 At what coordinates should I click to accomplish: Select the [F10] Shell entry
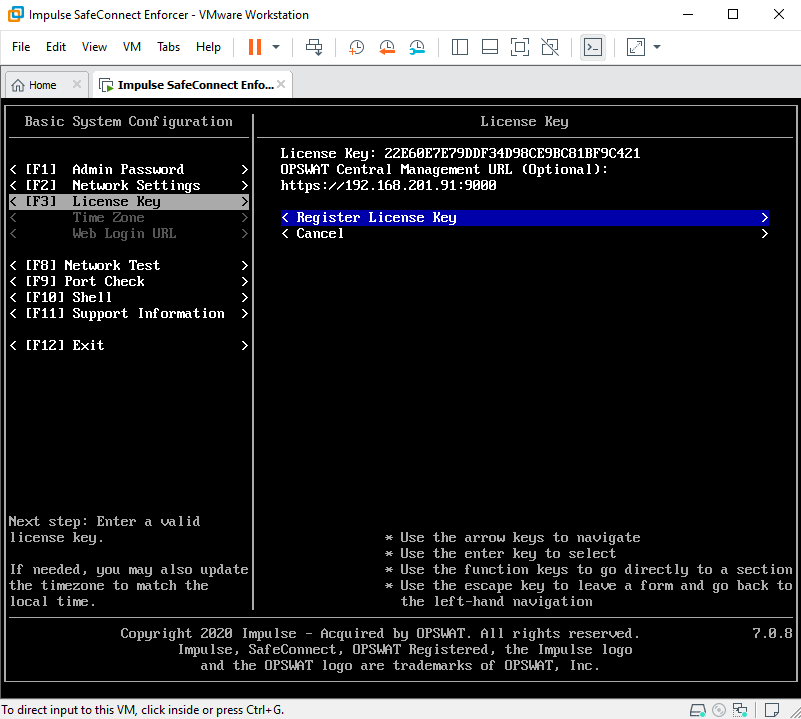point(129,297)
